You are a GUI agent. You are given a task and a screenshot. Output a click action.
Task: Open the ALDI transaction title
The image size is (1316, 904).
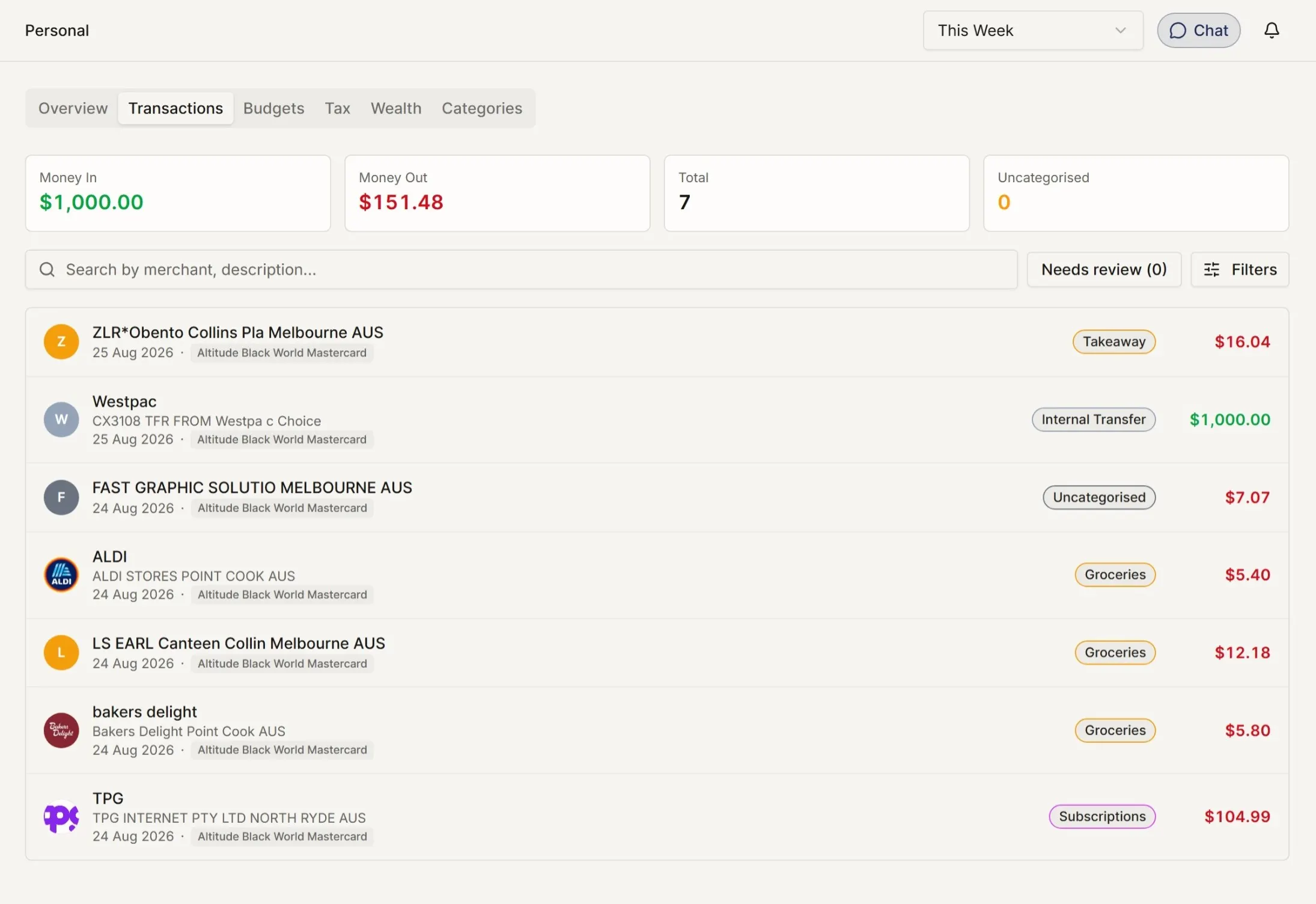coord(110,557)
